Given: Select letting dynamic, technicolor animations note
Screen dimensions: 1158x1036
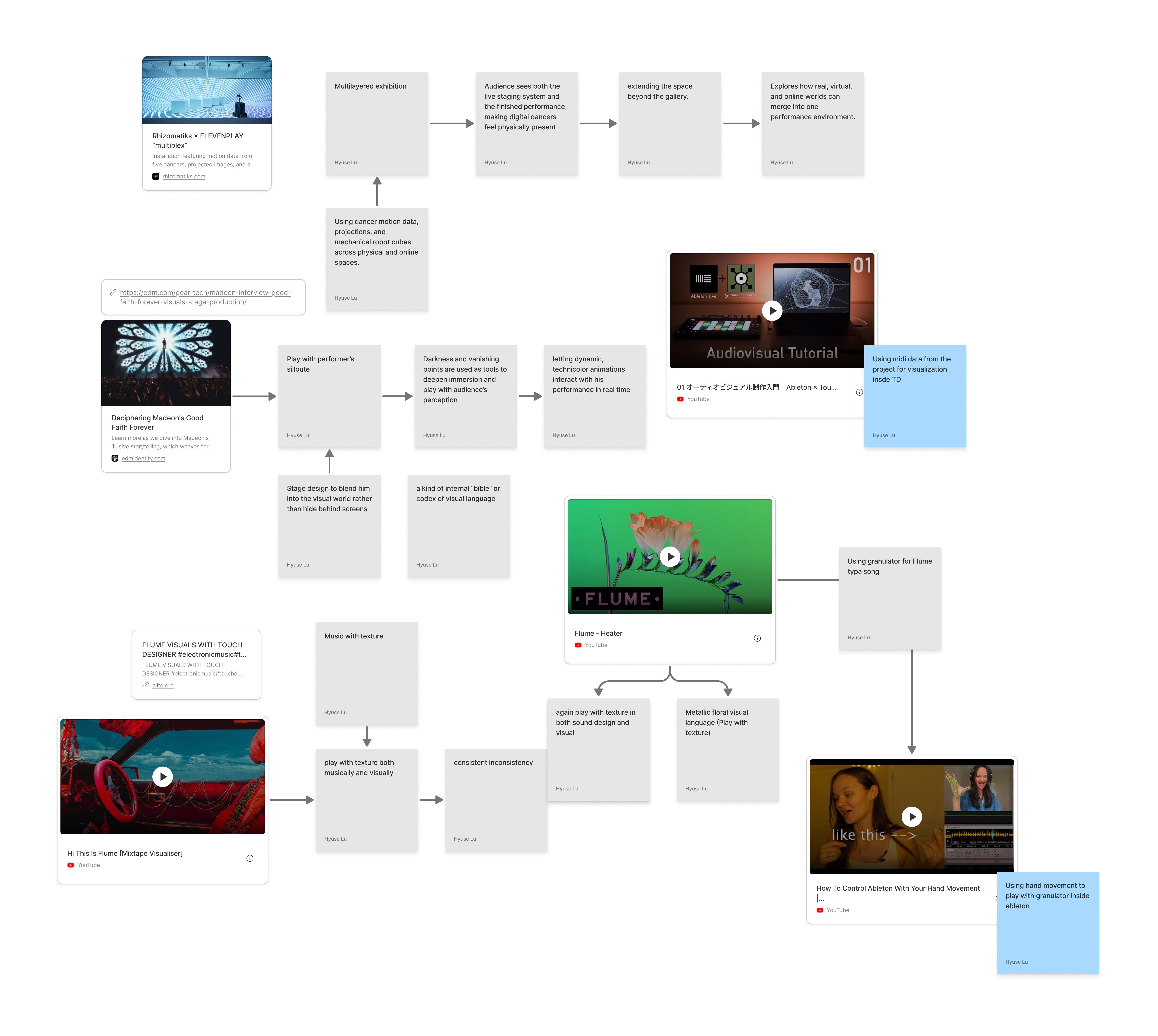Looking at the screenshot, I should 595,396.
